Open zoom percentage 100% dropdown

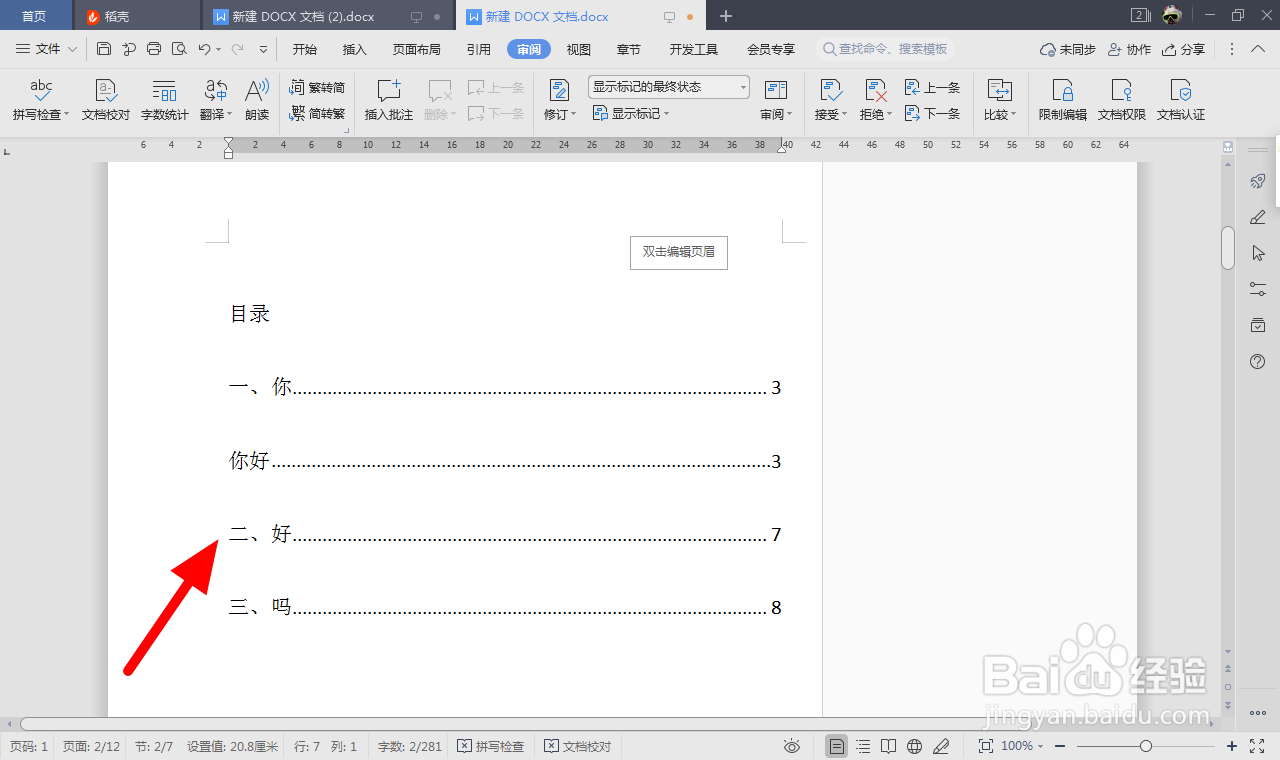pyautogui.click(x=1021, y=746)
